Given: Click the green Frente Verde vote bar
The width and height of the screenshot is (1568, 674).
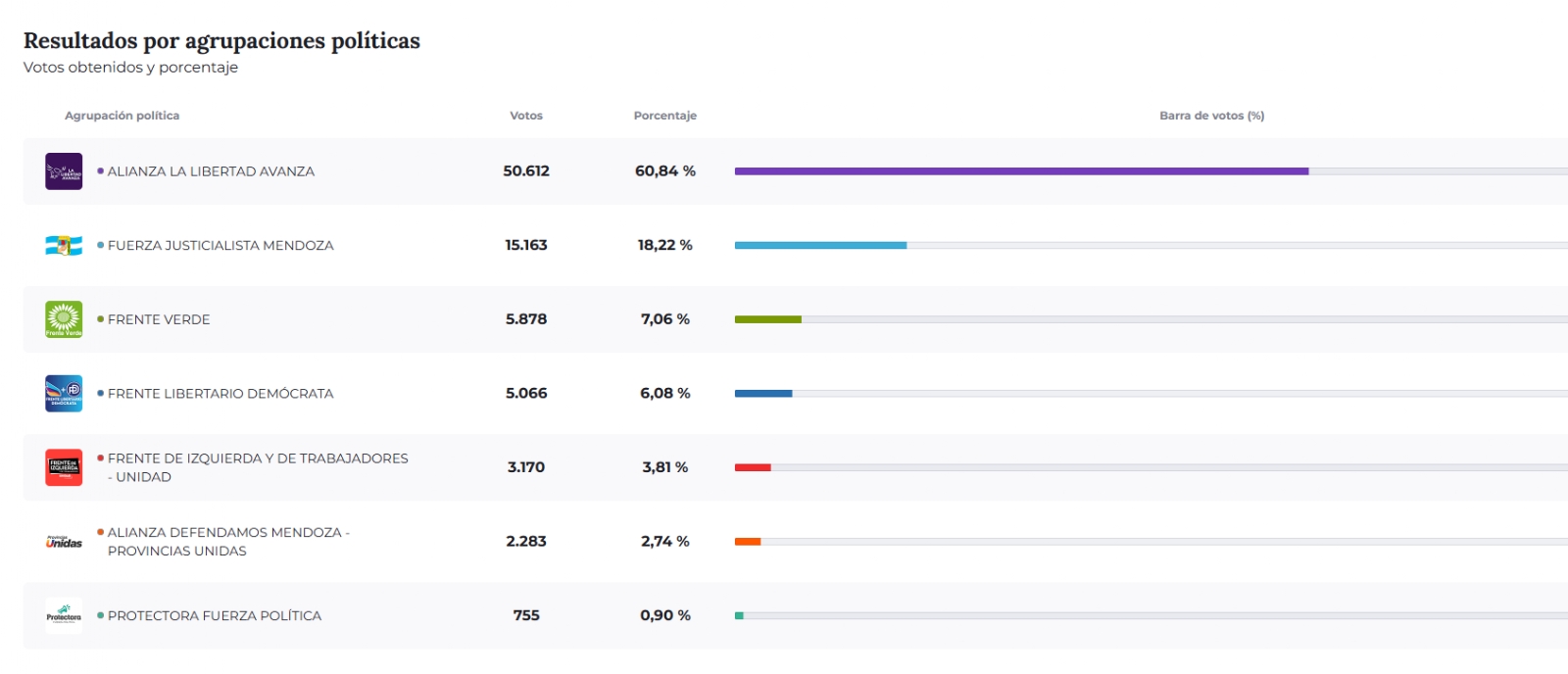Looking at the screenshot, I should pos(768,319).
